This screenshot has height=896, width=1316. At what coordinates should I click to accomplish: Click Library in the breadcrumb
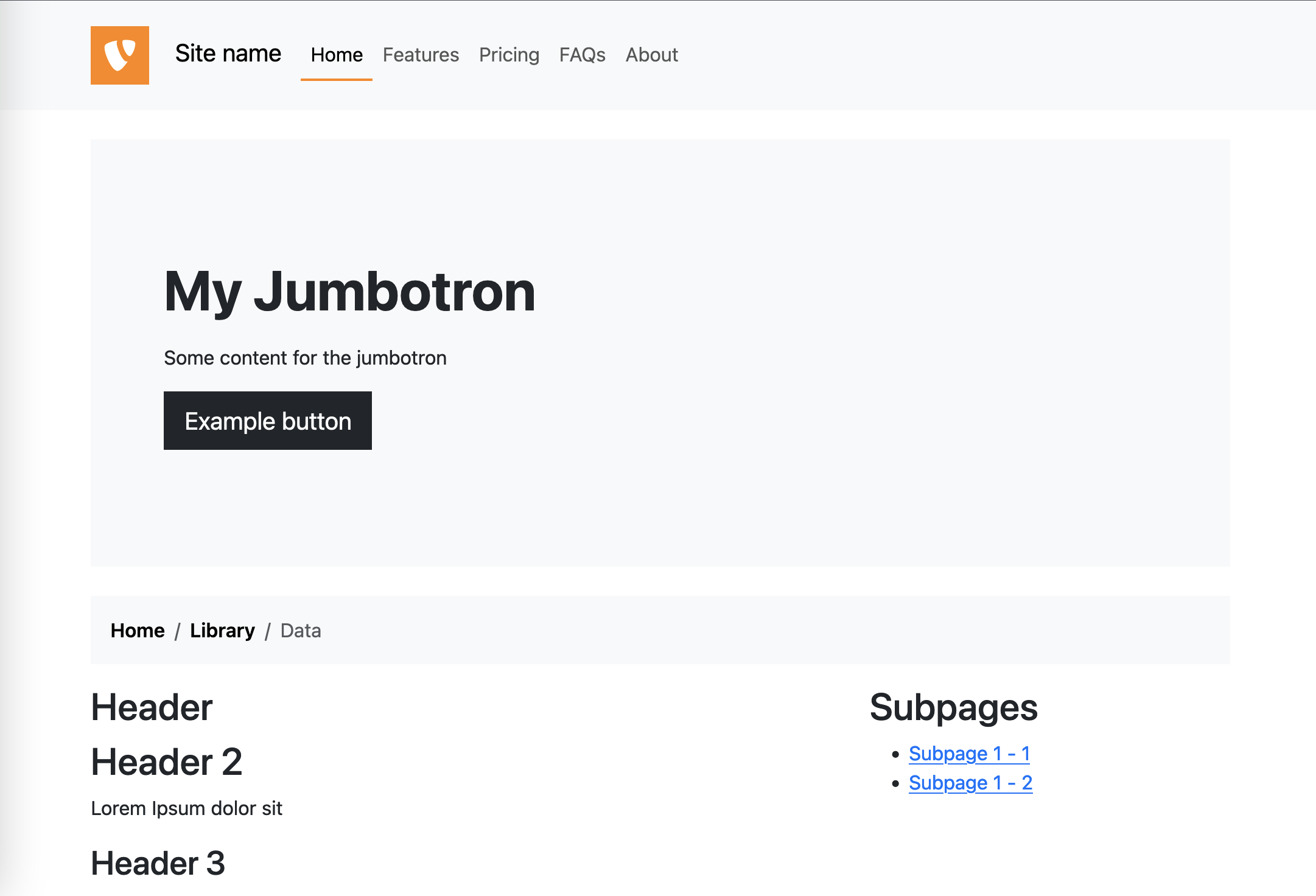[x=222, y=631]
